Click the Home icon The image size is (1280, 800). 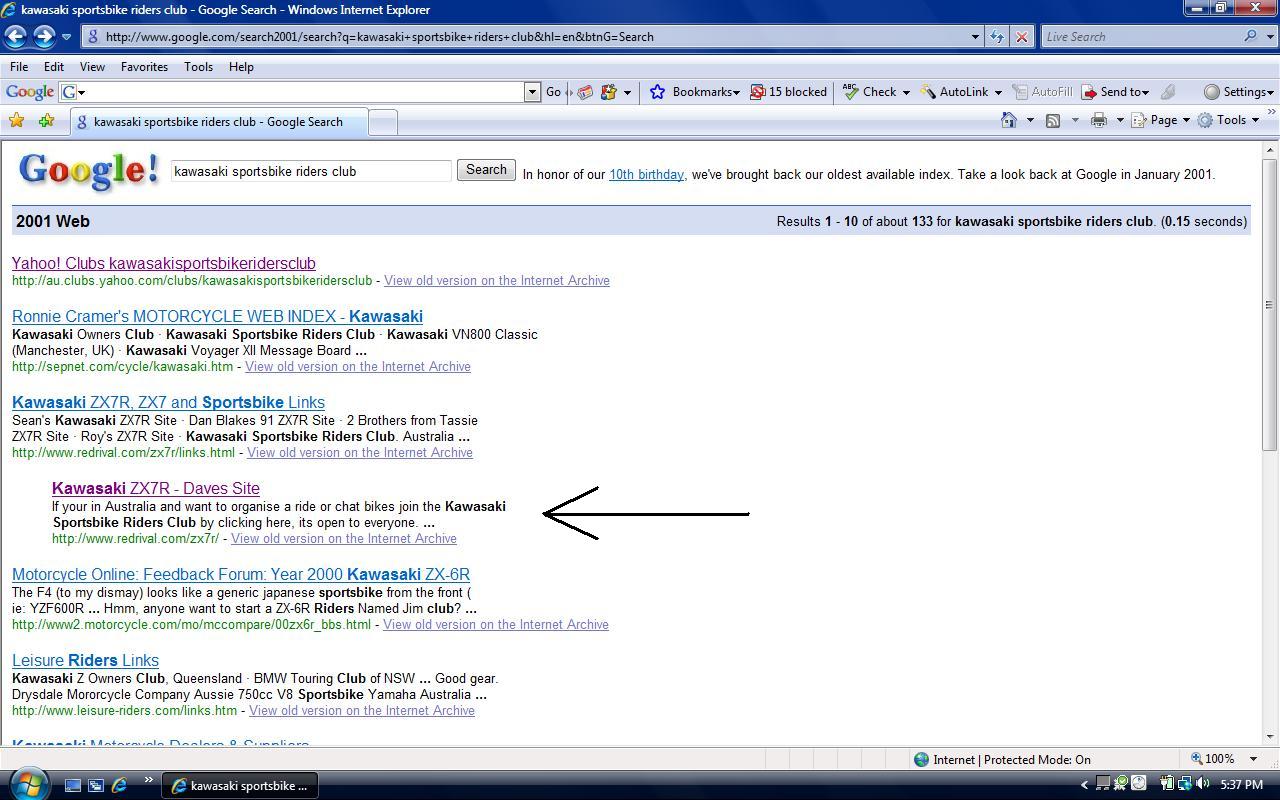[x=1009, y=119]
